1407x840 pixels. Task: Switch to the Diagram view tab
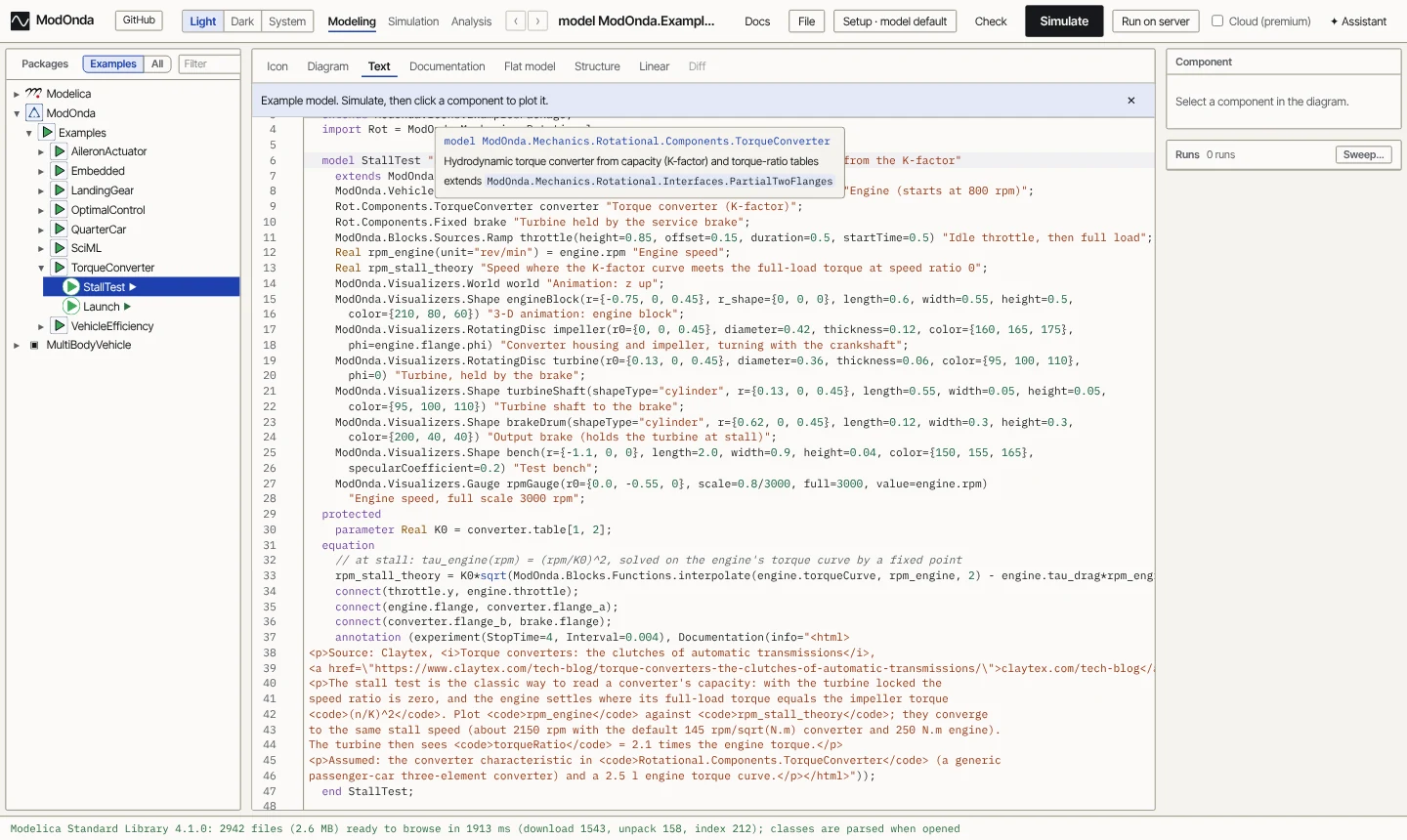coord(328,66)
